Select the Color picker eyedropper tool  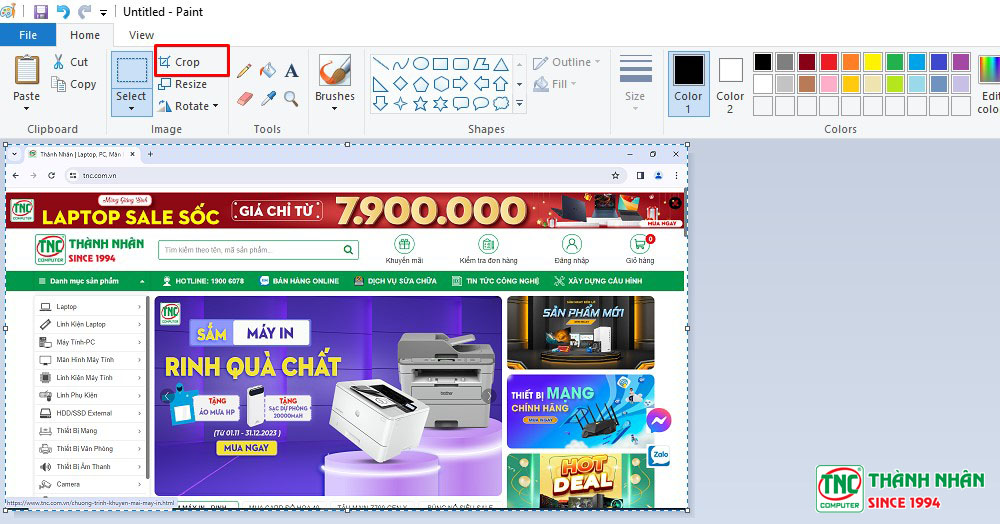[268, 99]
